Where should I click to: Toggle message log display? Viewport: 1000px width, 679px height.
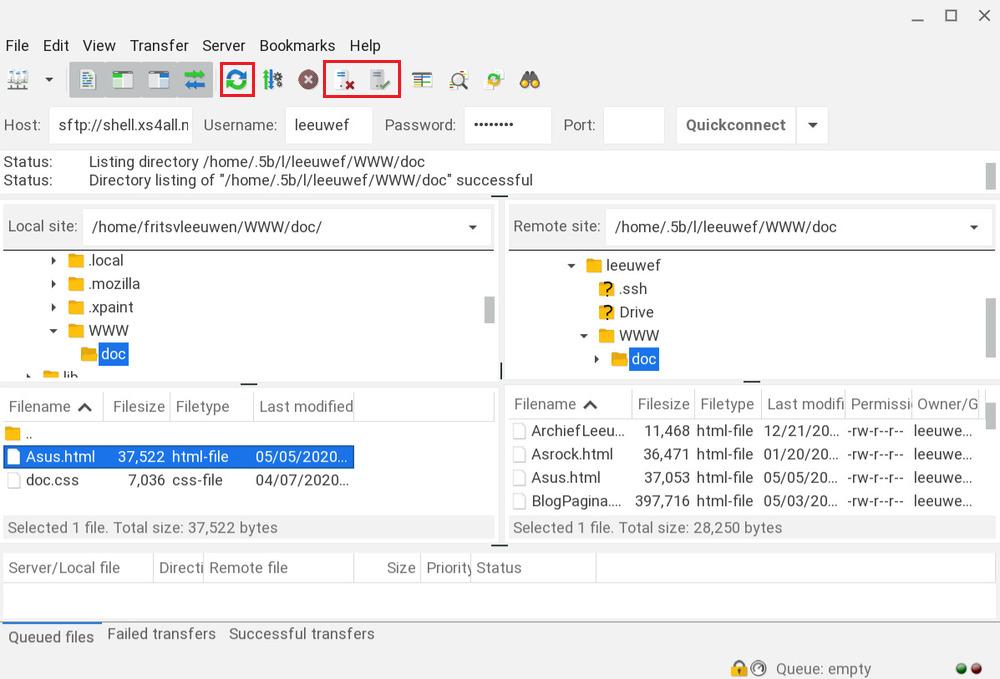pyautogui.click(x=87, y=80)
